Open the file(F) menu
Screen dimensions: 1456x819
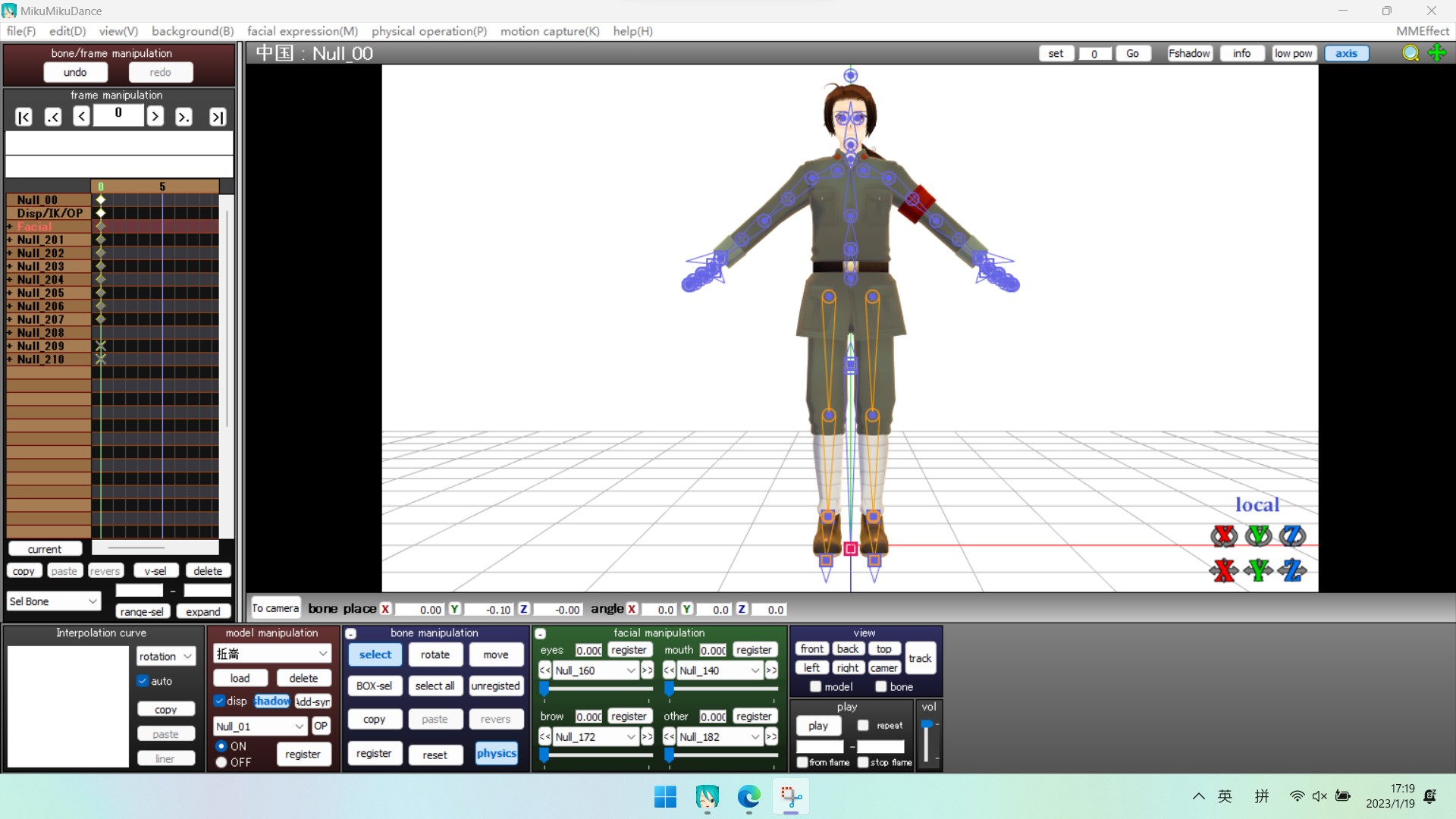[x=21, y=31]
